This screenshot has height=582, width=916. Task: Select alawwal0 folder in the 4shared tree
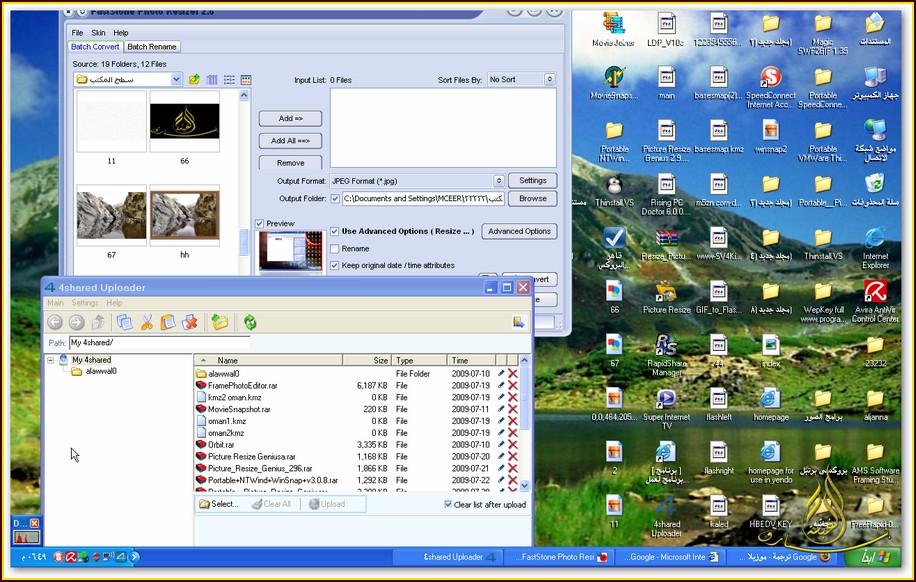click(x=101, y=371)
